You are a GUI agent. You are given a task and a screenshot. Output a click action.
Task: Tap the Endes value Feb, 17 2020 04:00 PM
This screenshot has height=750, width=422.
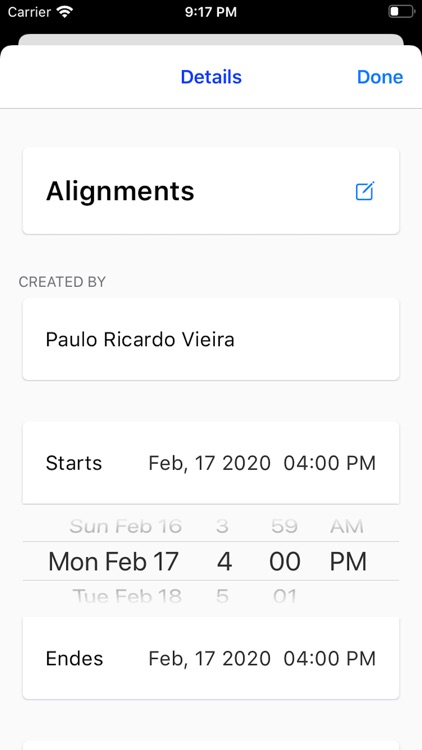pyautogui.click(x=262, y=658)
